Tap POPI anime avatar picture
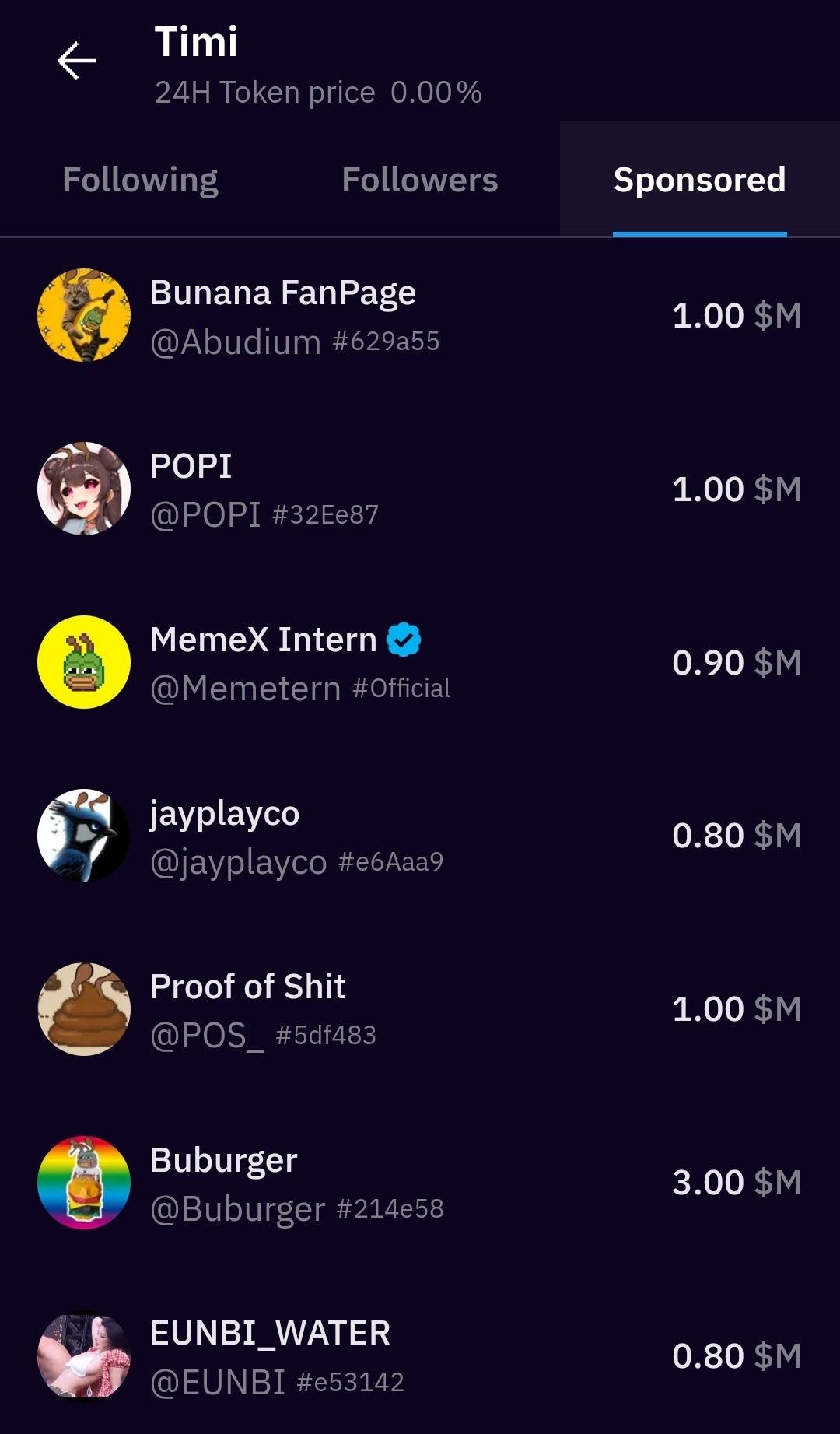Image resolution: width=840 pixels, height=1434 pixels. click(x=84, y=489)
